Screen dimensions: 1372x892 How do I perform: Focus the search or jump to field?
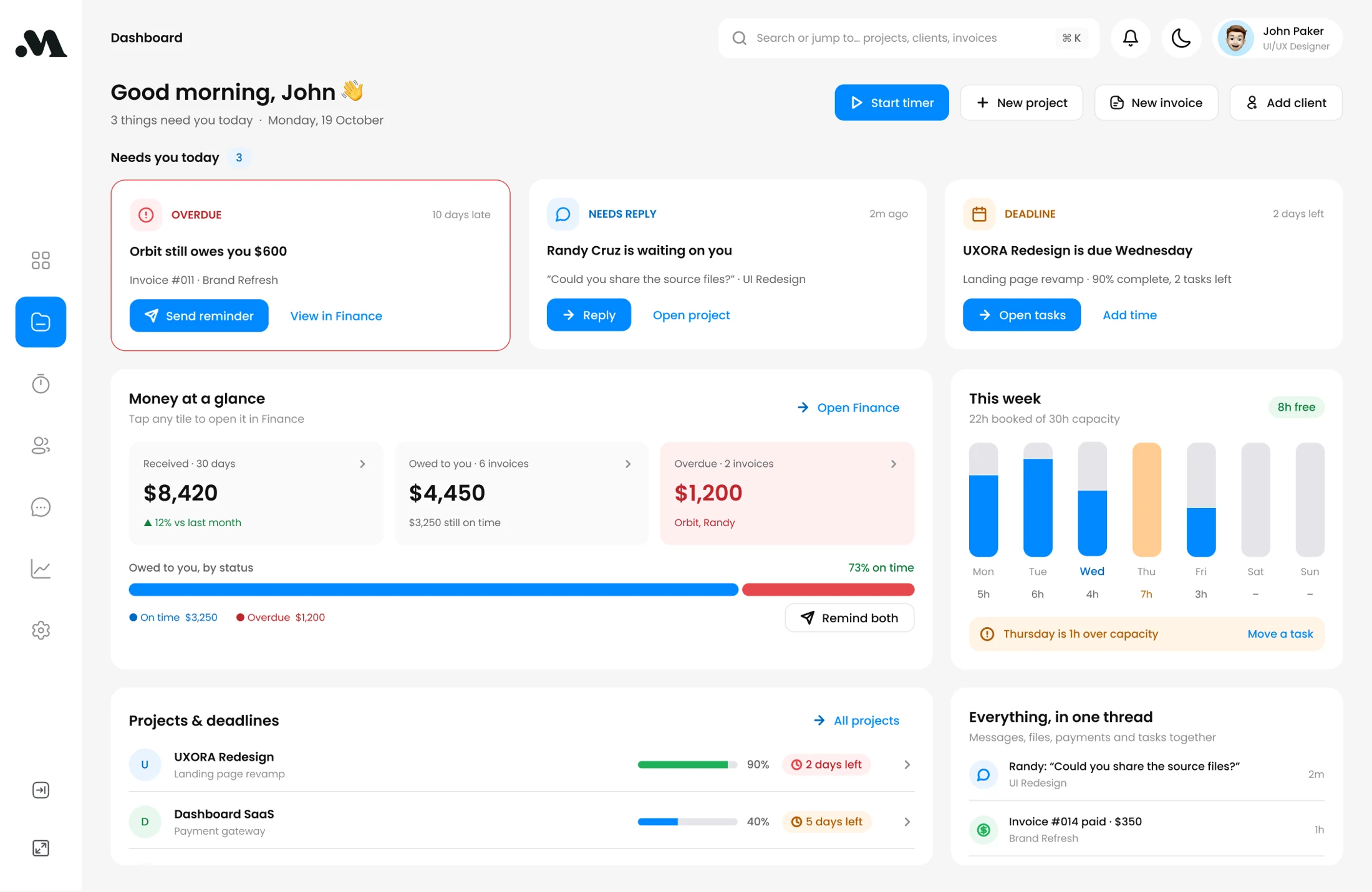(x=909, y=38)
